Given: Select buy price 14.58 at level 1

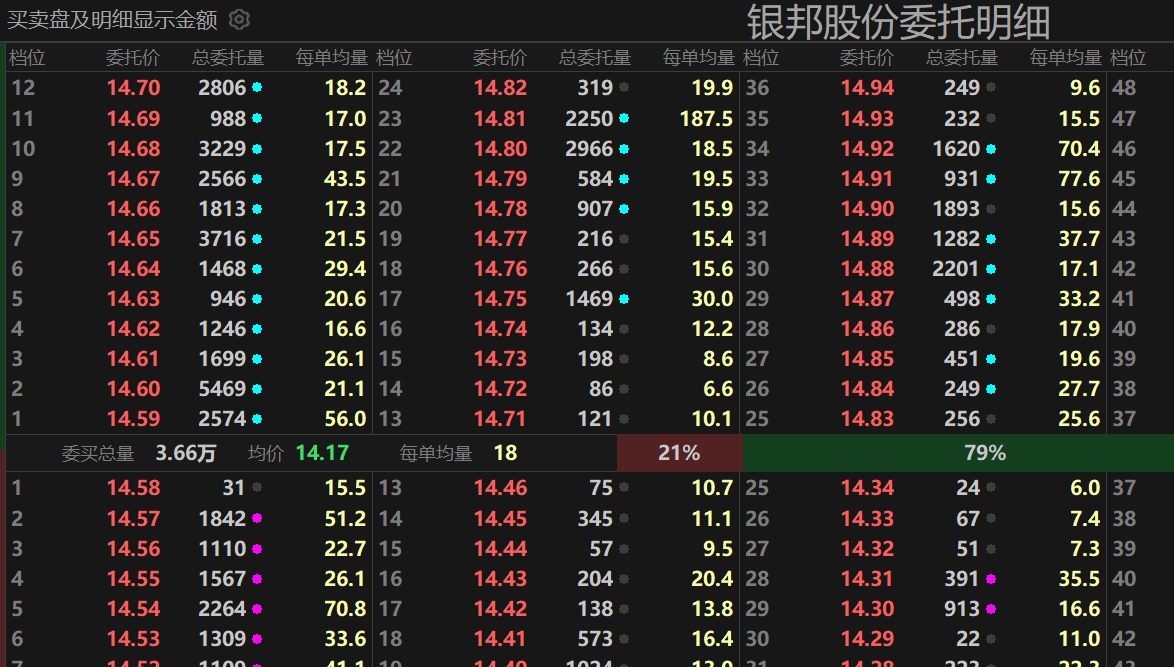Looking at the screenshot, I should (133, 487).
